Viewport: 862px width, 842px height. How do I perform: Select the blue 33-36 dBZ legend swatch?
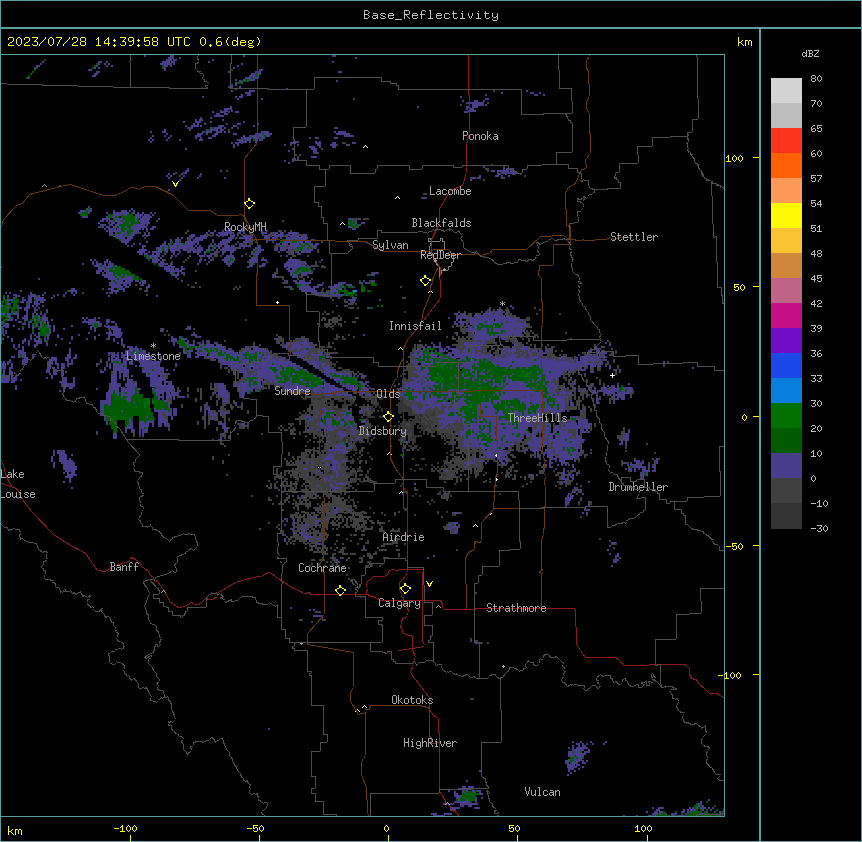pyautogui.click(x=786, y=365)
